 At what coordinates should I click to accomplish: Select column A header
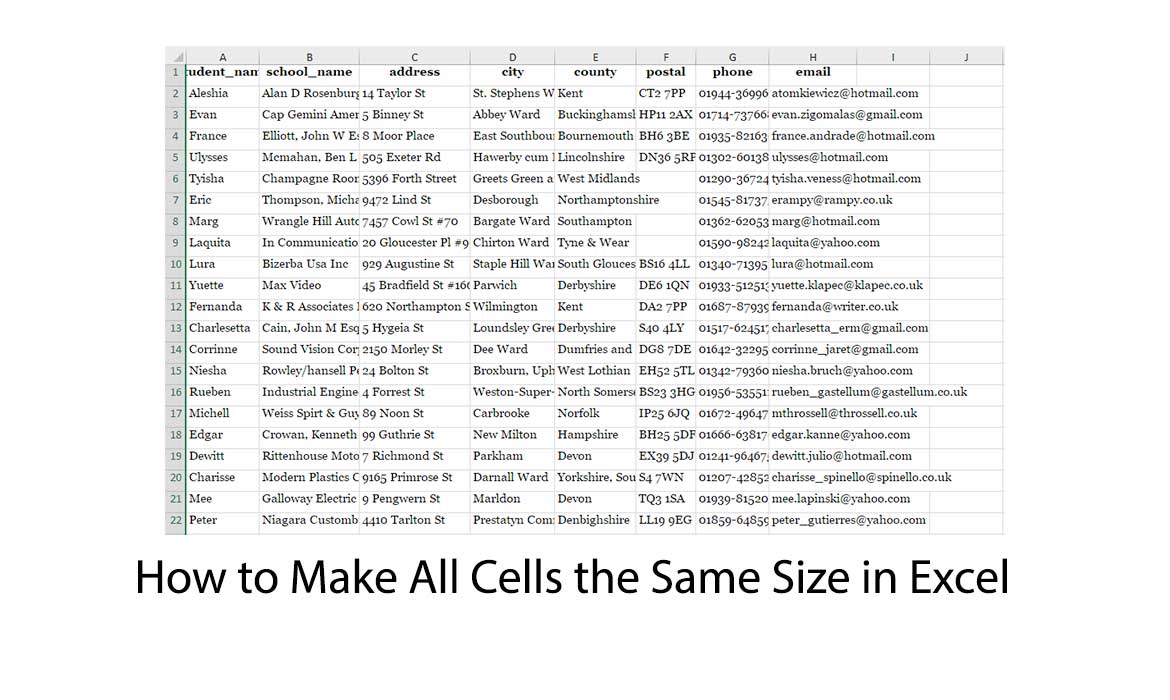pyautogui.click(x=222, y=56)
